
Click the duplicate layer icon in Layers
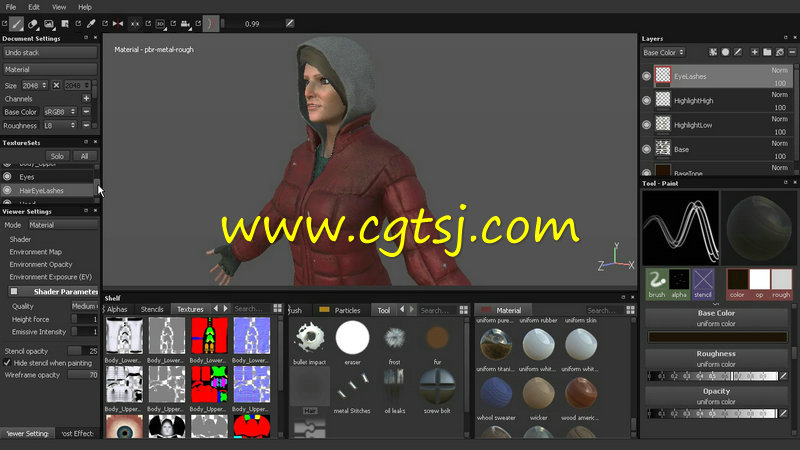[780, 52]
